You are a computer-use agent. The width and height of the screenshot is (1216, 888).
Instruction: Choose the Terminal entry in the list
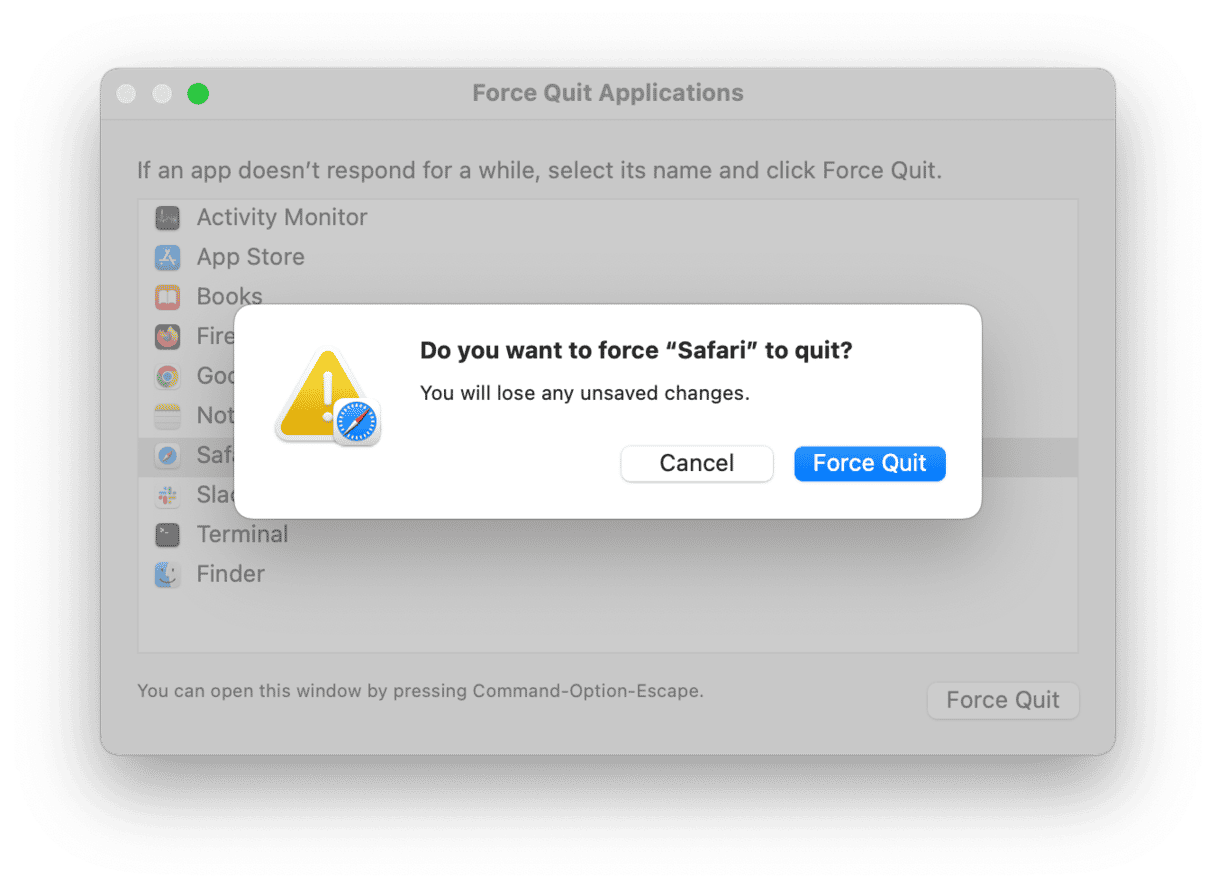(608, 535)
